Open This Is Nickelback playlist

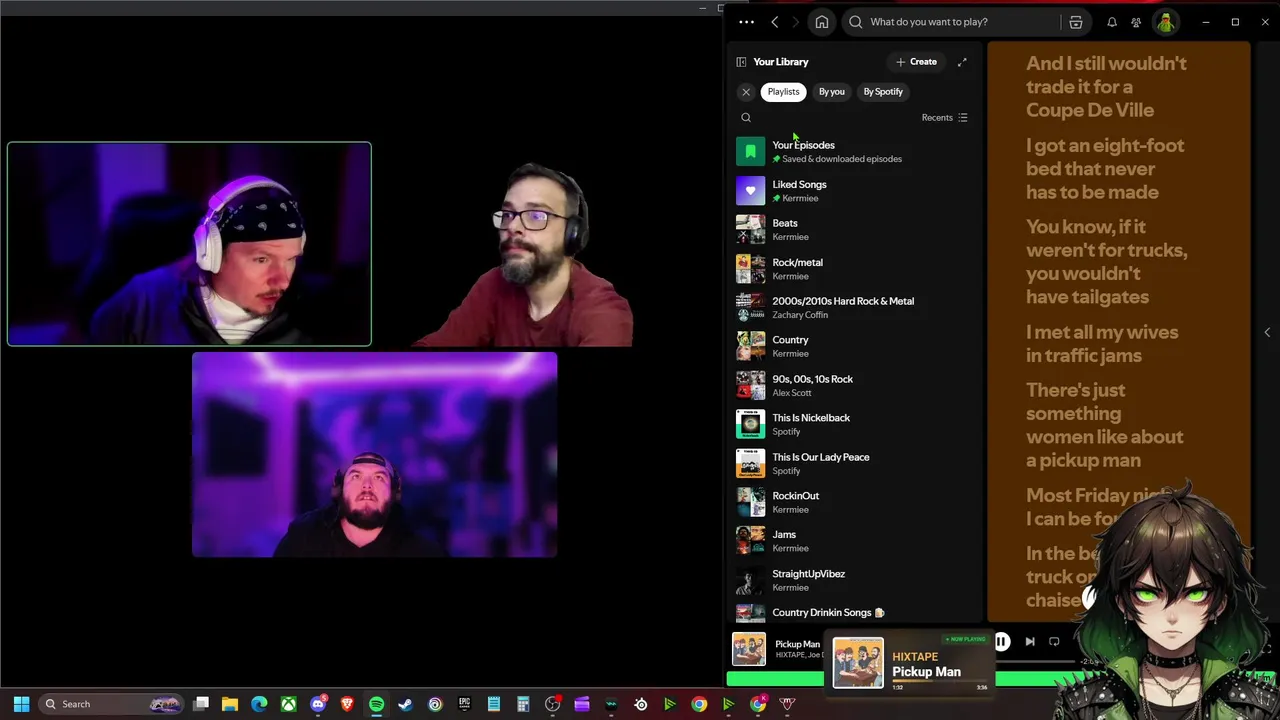[x=852, y=424]
